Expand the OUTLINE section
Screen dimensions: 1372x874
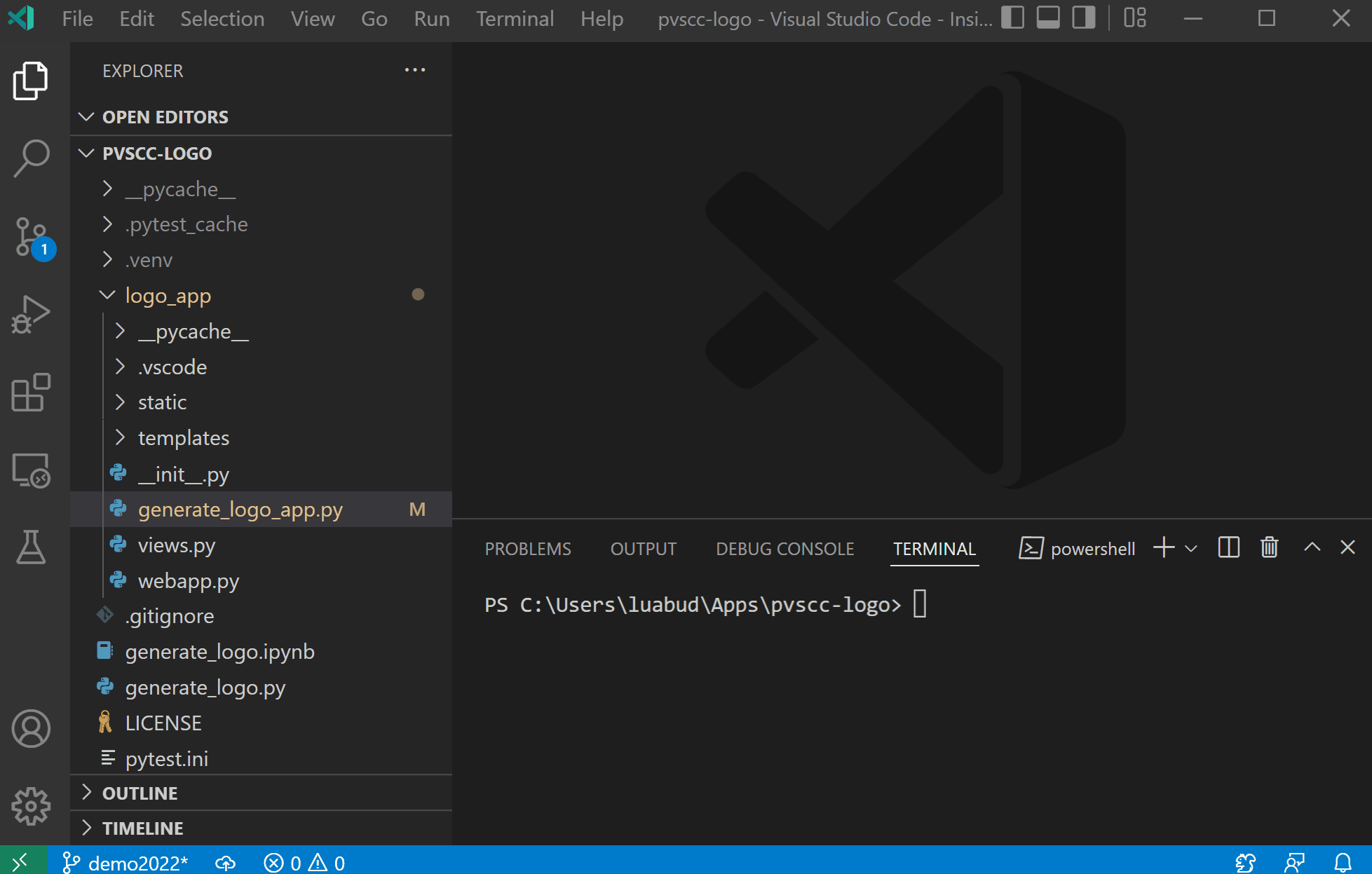(x=140, y=793)
